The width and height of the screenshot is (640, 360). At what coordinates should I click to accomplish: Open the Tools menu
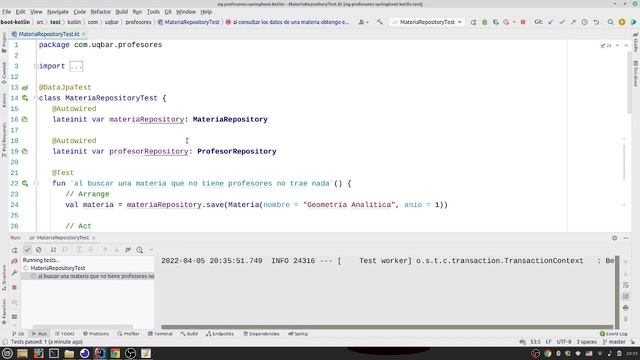(x=153, y=12)
